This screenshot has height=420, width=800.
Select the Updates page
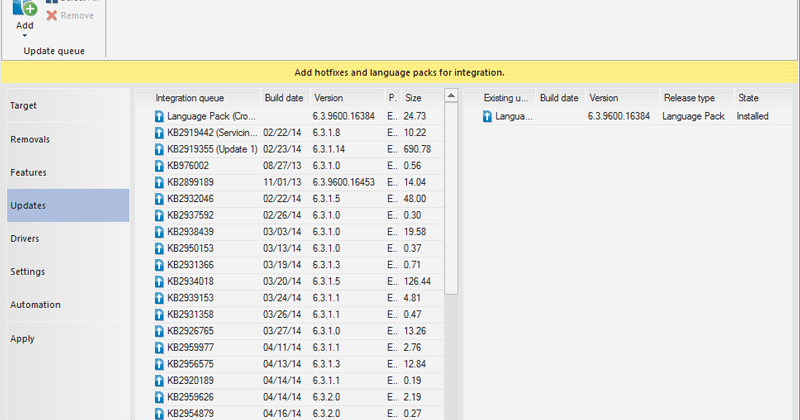(68, 206)
